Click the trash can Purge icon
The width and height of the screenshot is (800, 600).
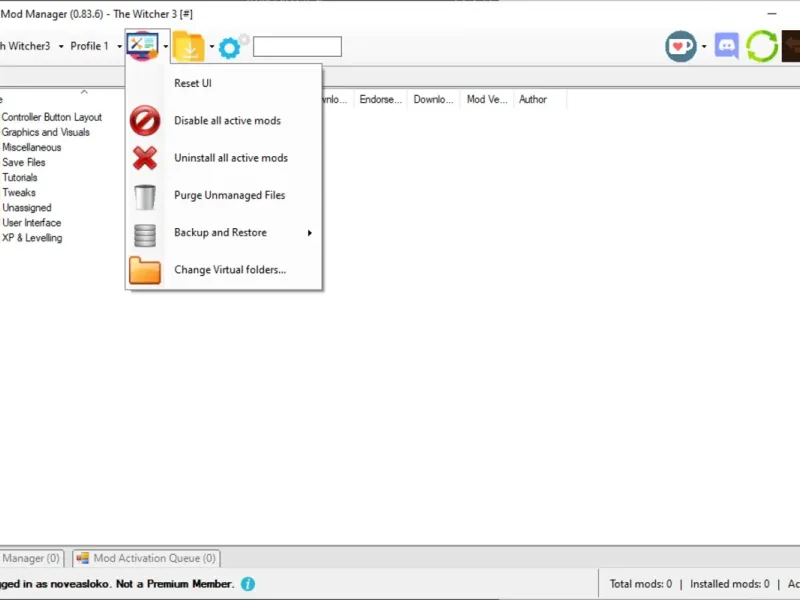(145, 197)
